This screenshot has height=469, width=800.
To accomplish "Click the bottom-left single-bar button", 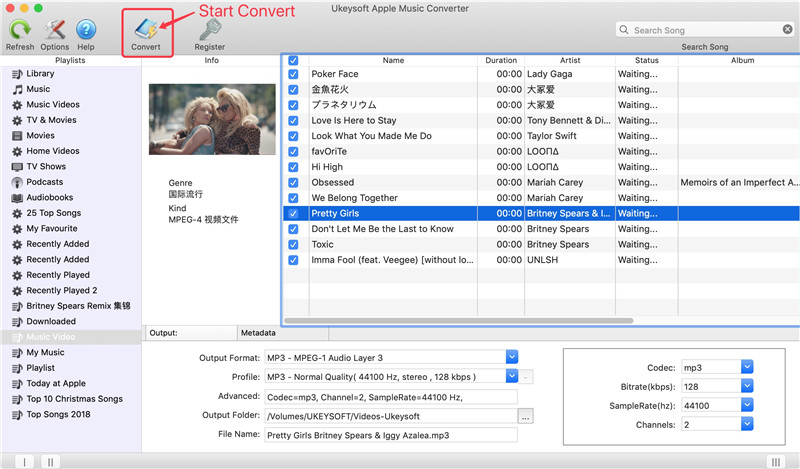I will (x=24, y=461).
